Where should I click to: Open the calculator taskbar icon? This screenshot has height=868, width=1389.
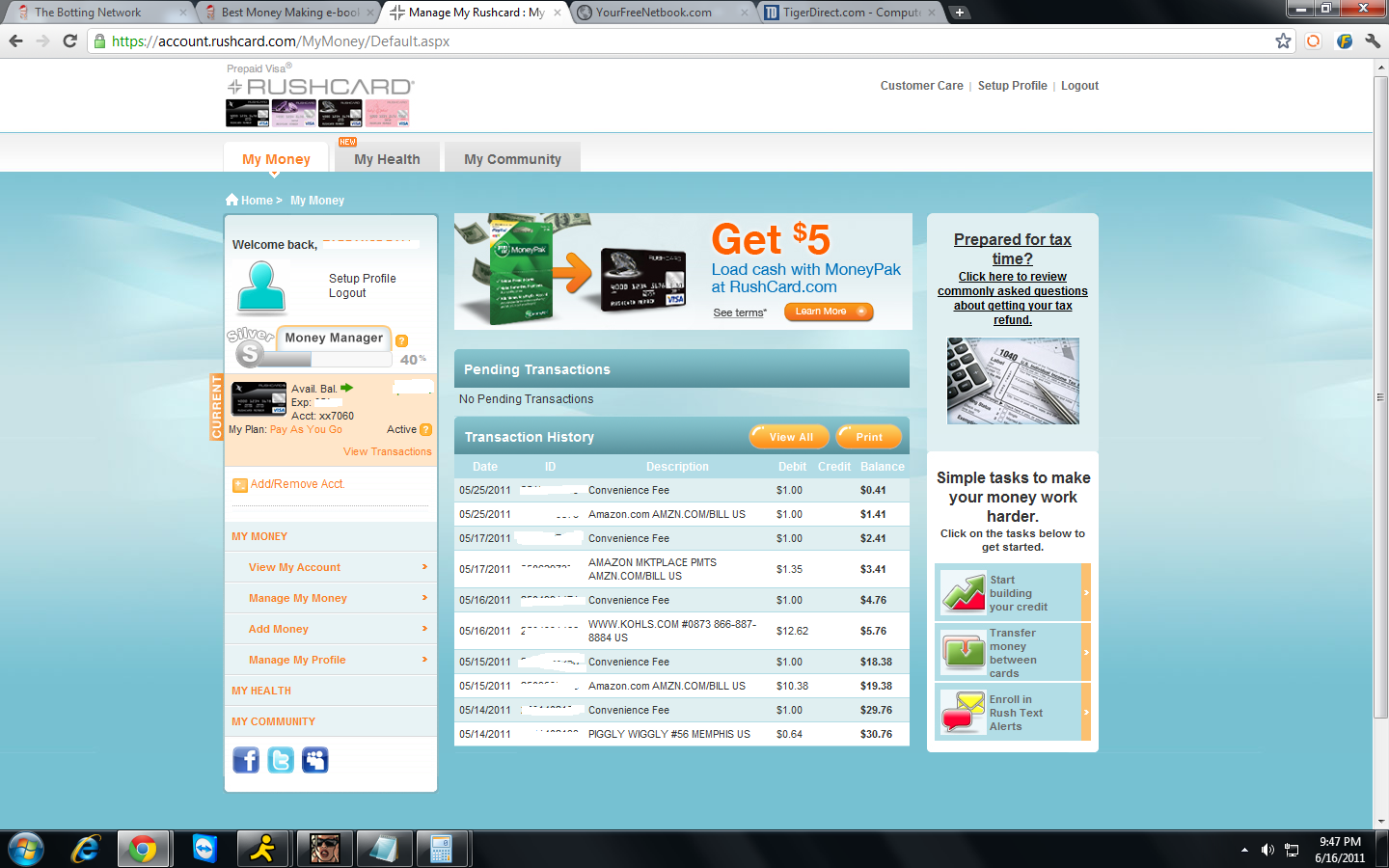(x=441, y=849)
